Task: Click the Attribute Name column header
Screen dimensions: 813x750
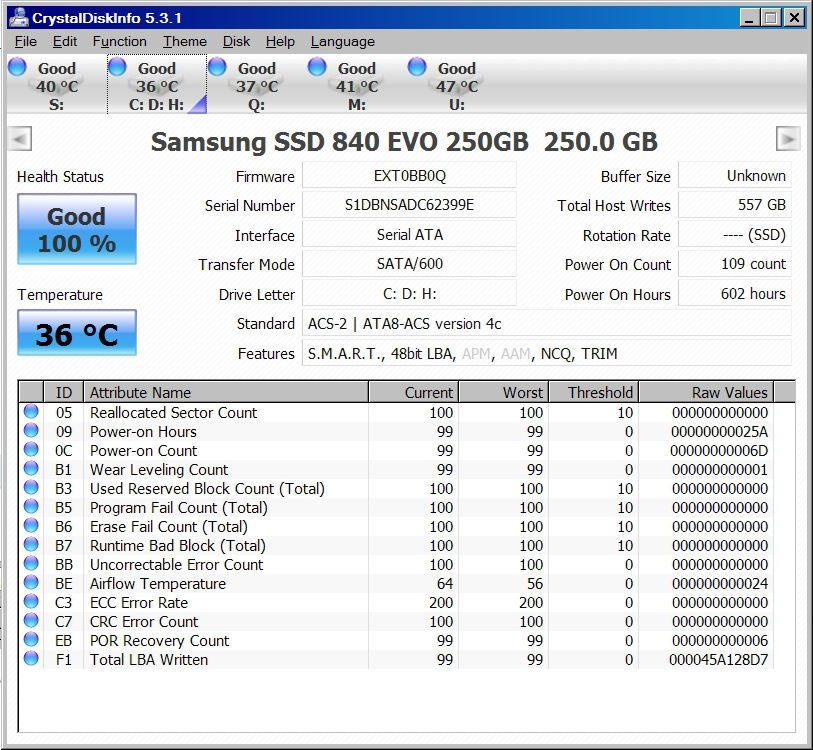Action: [x=226, y=392]
